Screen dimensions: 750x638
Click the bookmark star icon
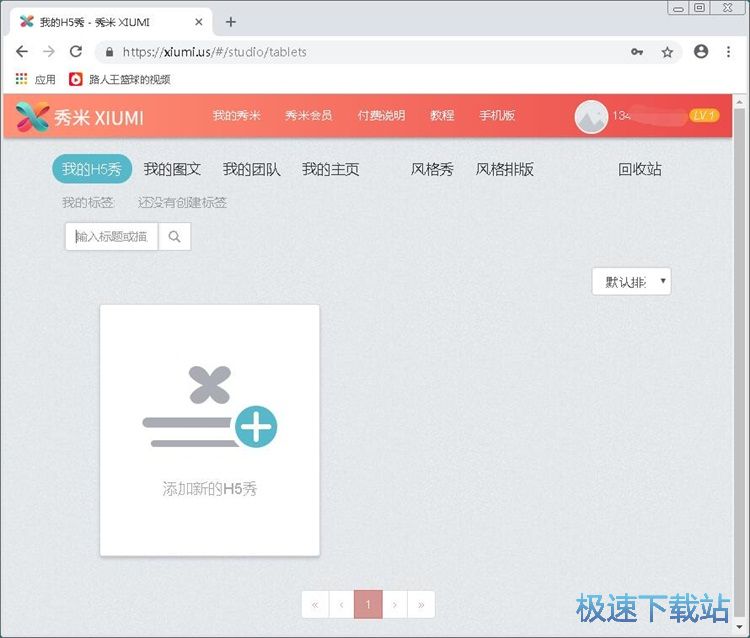coord(667,52)
